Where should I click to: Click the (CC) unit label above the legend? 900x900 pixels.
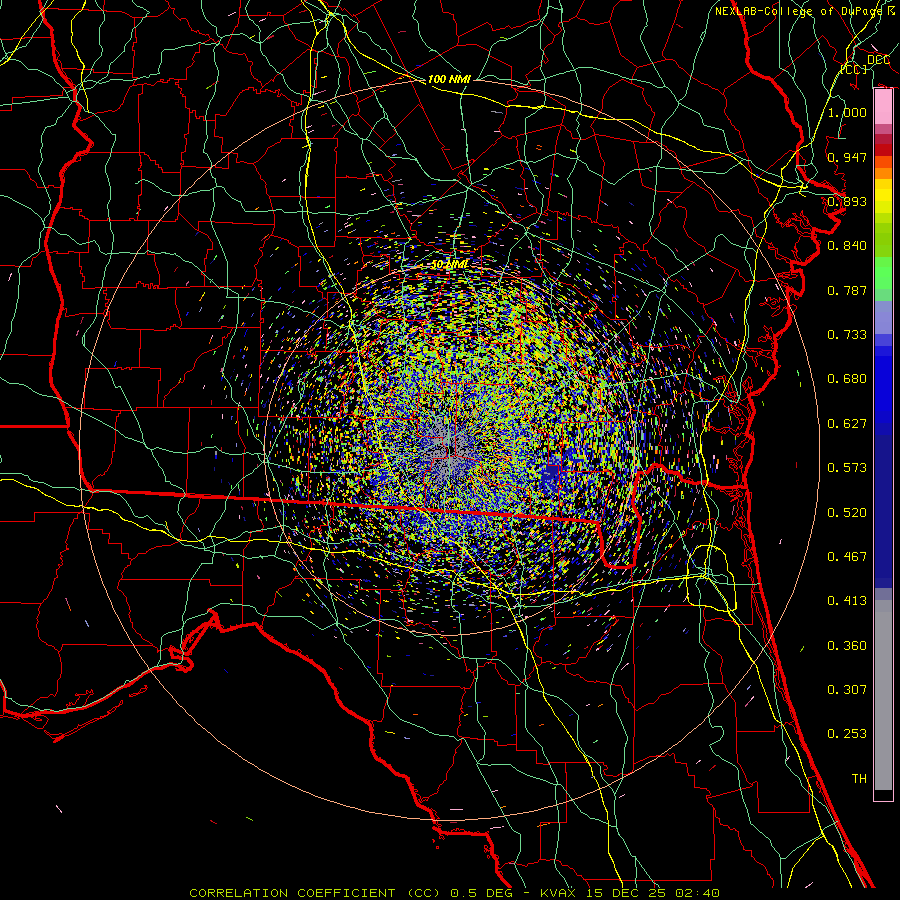854,69
